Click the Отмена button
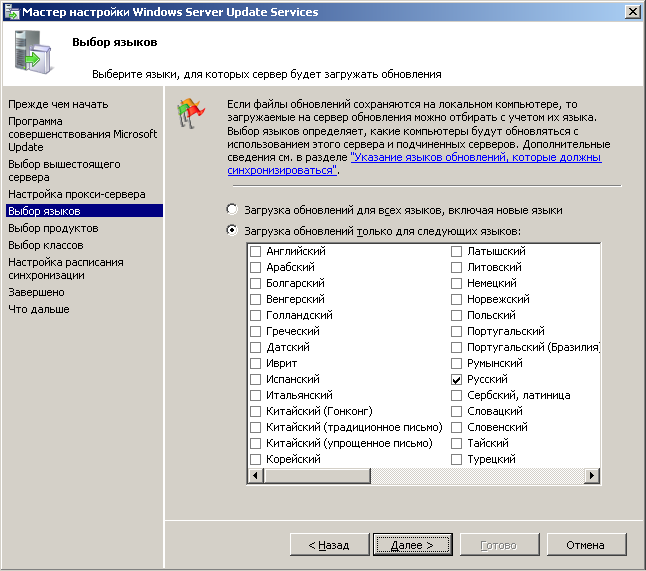 [x=586, y=545]
